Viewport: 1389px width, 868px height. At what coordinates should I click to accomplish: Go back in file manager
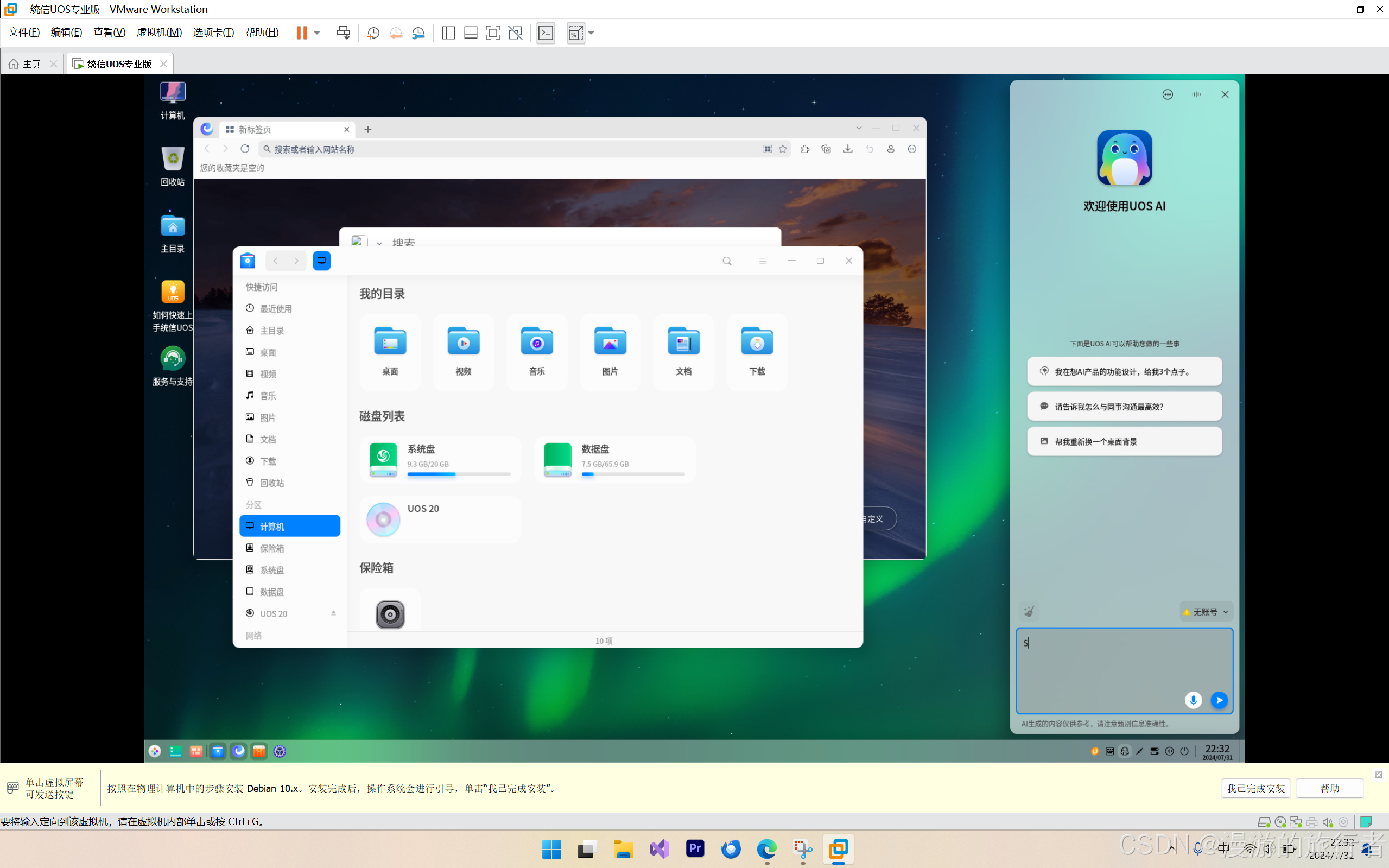pos(276,261)
